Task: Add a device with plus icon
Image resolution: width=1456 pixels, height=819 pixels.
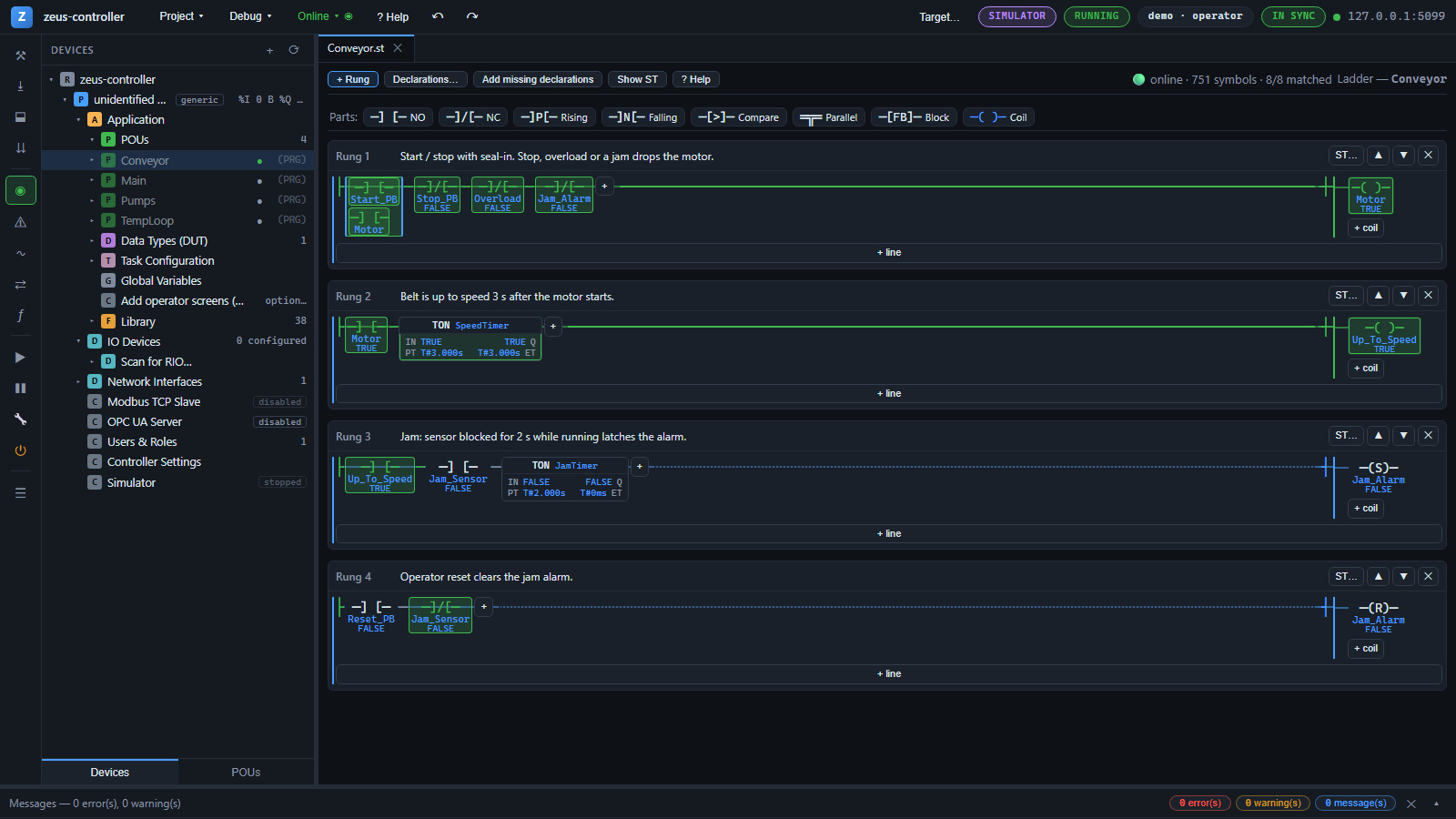Action: tap(269, 50)
